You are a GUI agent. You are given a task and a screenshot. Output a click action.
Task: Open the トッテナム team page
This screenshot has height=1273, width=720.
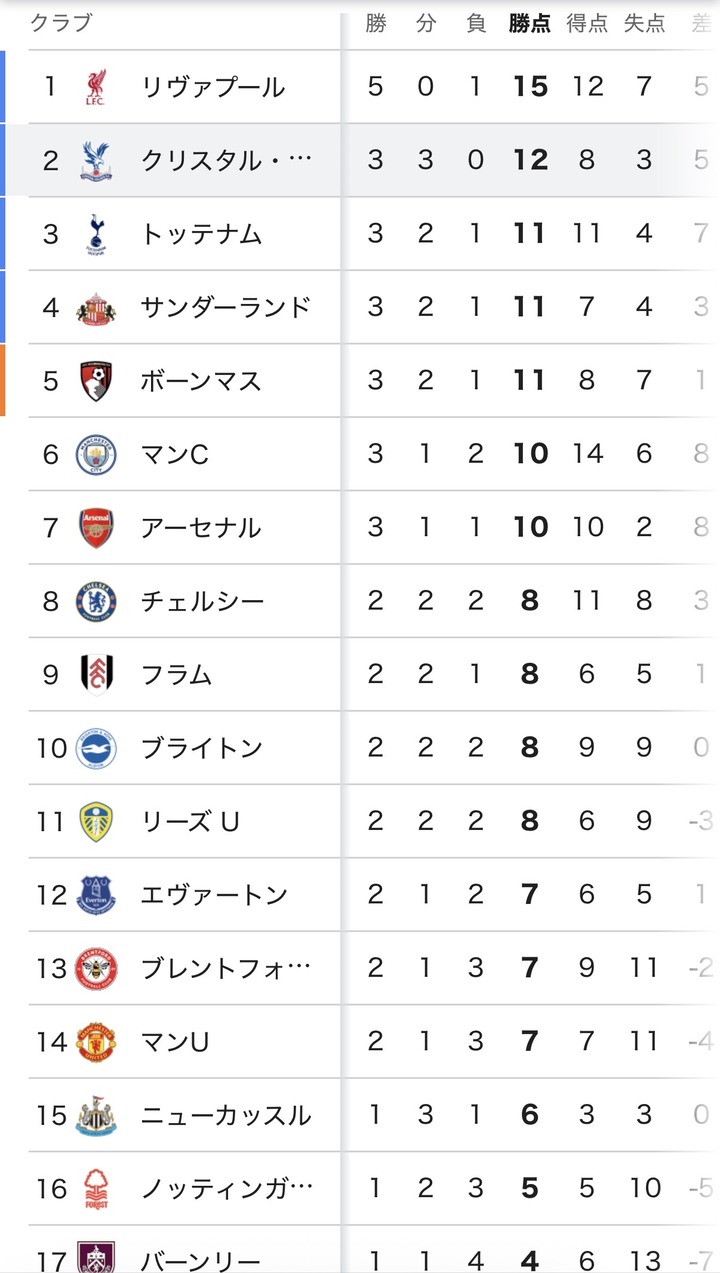201,234
